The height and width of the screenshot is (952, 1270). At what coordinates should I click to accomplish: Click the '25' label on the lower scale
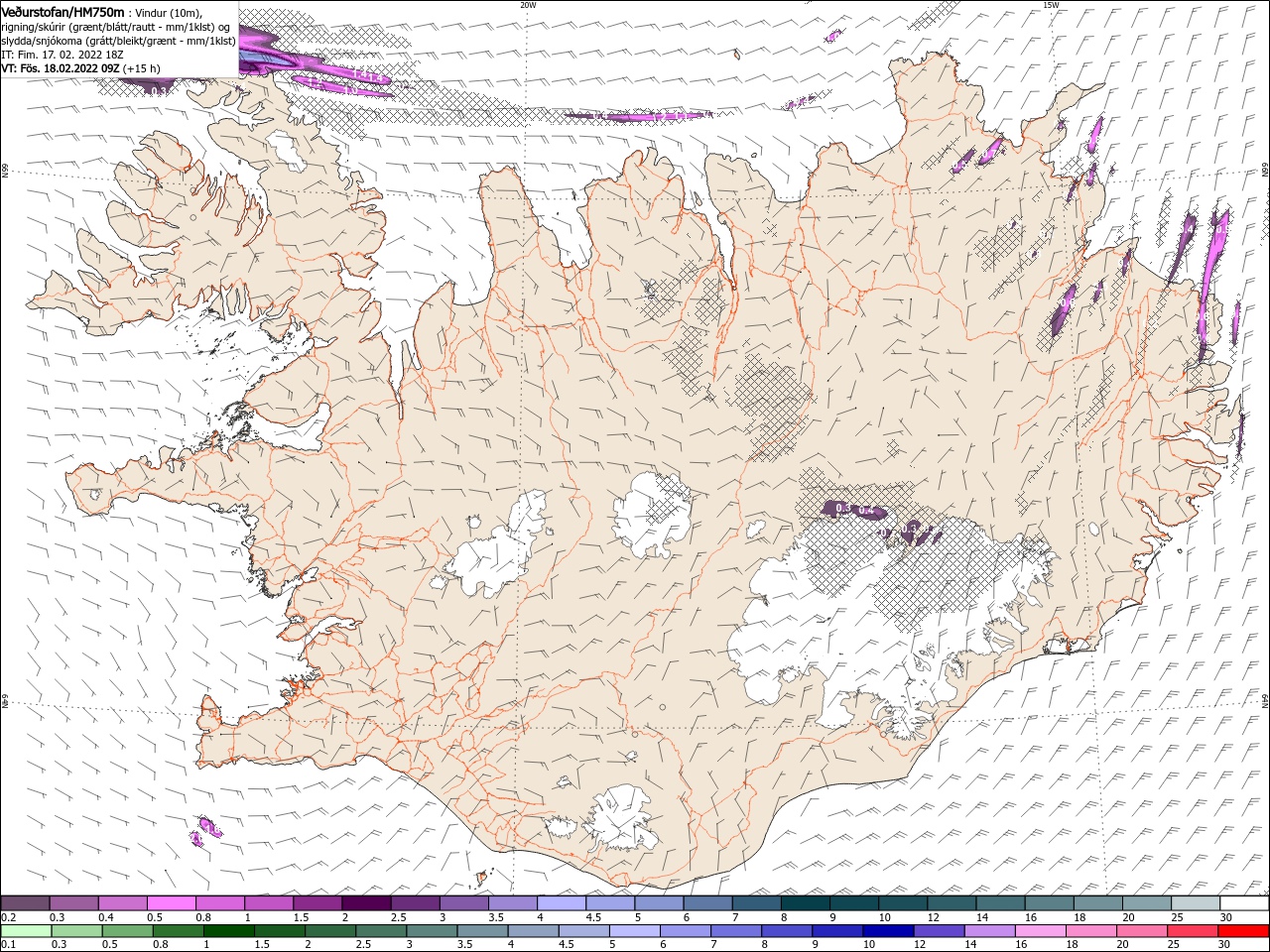point(1174,945)
